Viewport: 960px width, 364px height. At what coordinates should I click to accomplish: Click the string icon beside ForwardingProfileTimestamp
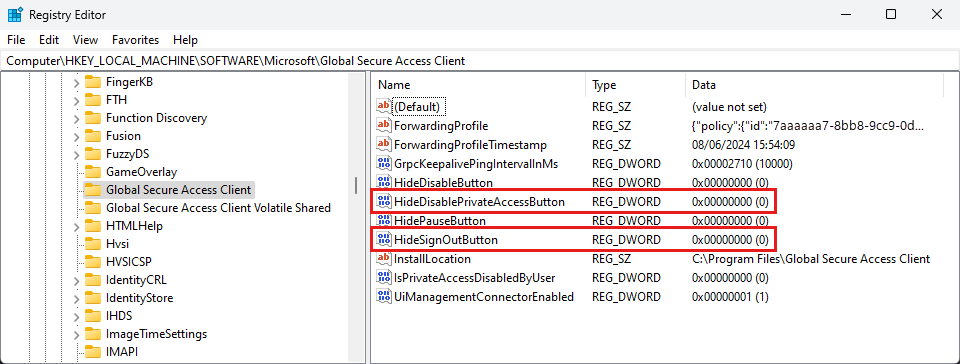click(x=384, y=144)
